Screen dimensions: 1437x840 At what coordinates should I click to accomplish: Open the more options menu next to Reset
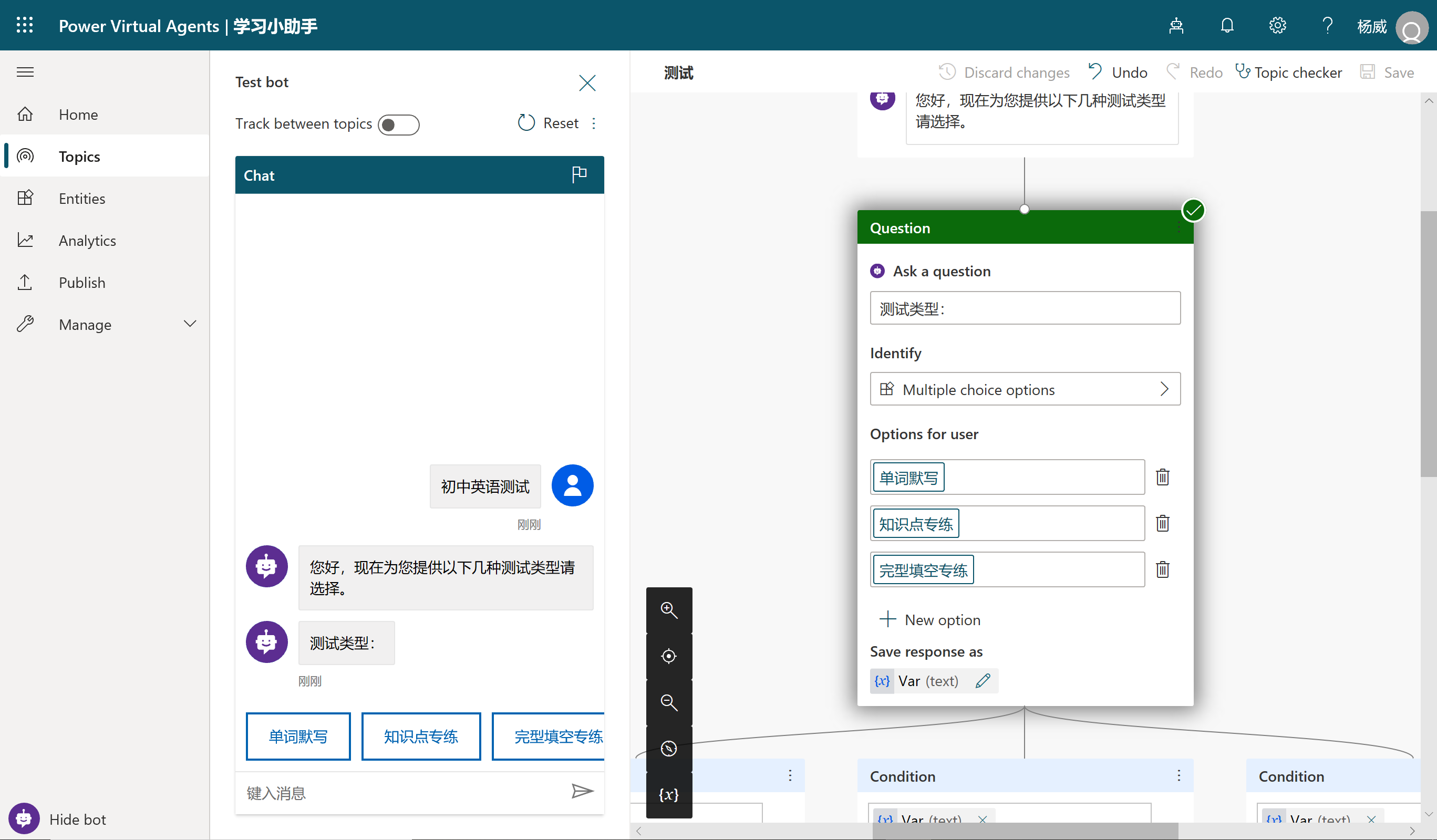594,123
